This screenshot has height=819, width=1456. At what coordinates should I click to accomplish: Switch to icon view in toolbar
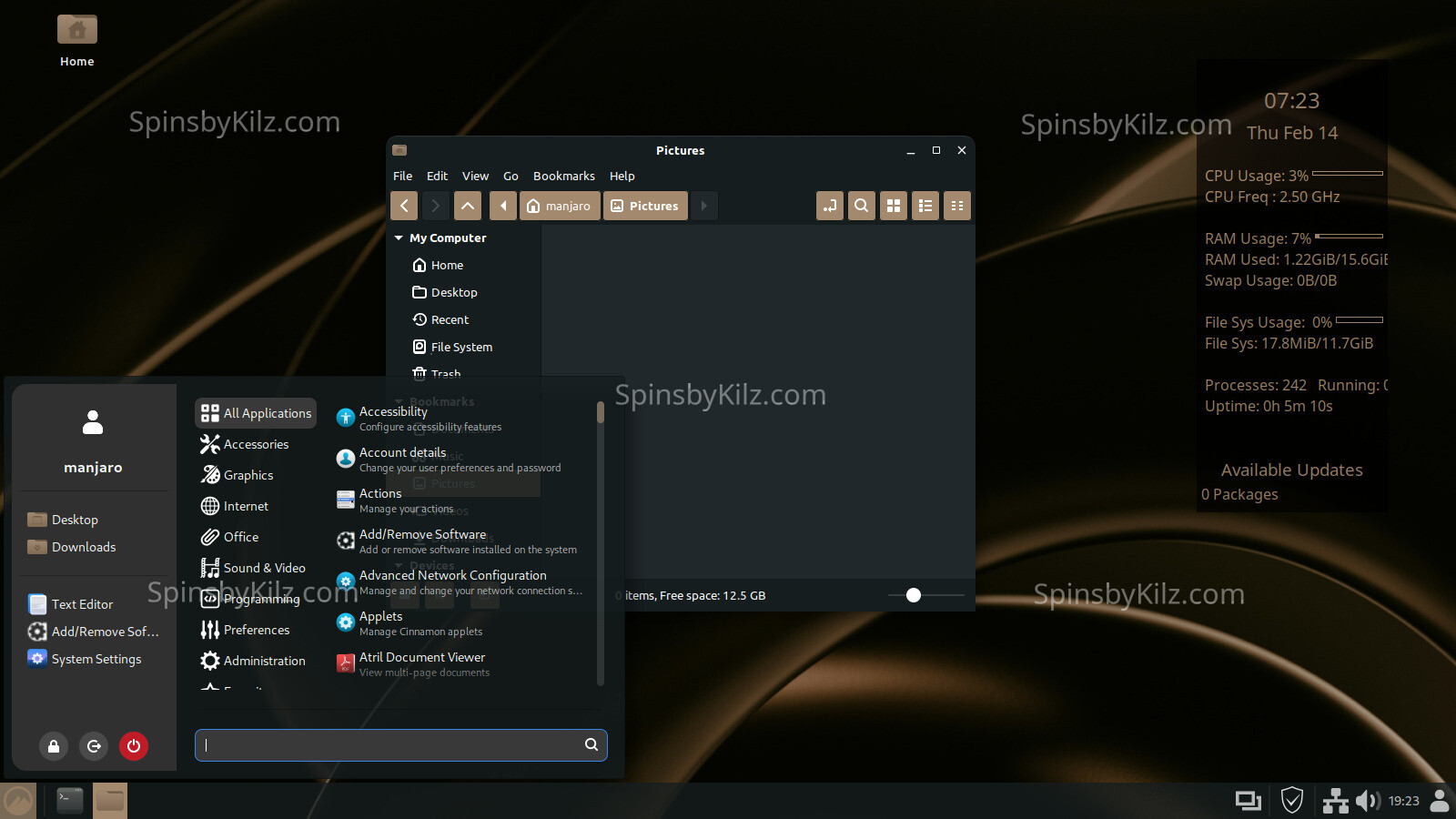tap(893, 206)
